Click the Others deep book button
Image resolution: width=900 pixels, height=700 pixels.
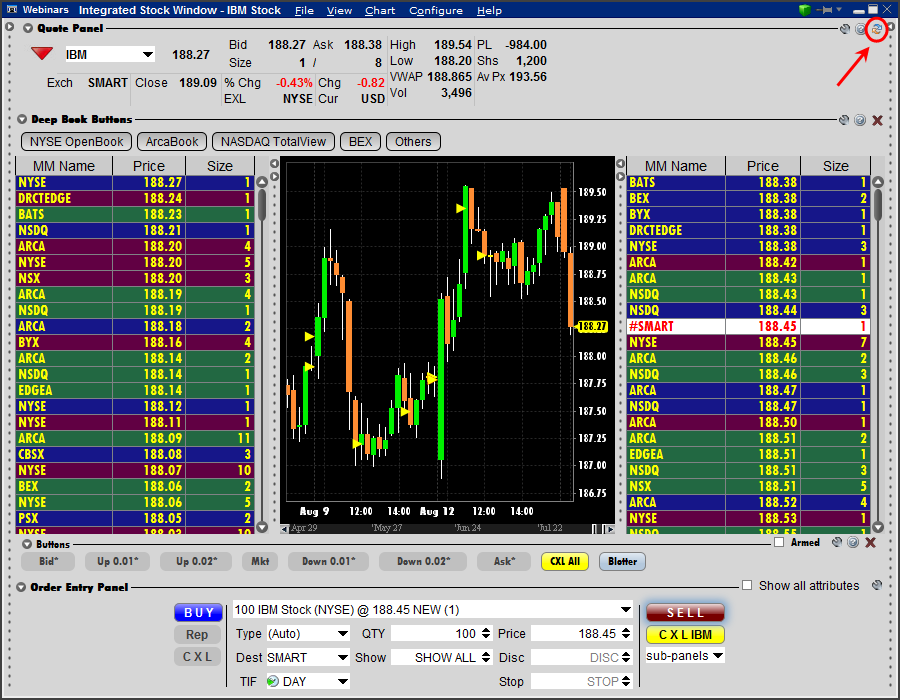[x=413, y=142]
